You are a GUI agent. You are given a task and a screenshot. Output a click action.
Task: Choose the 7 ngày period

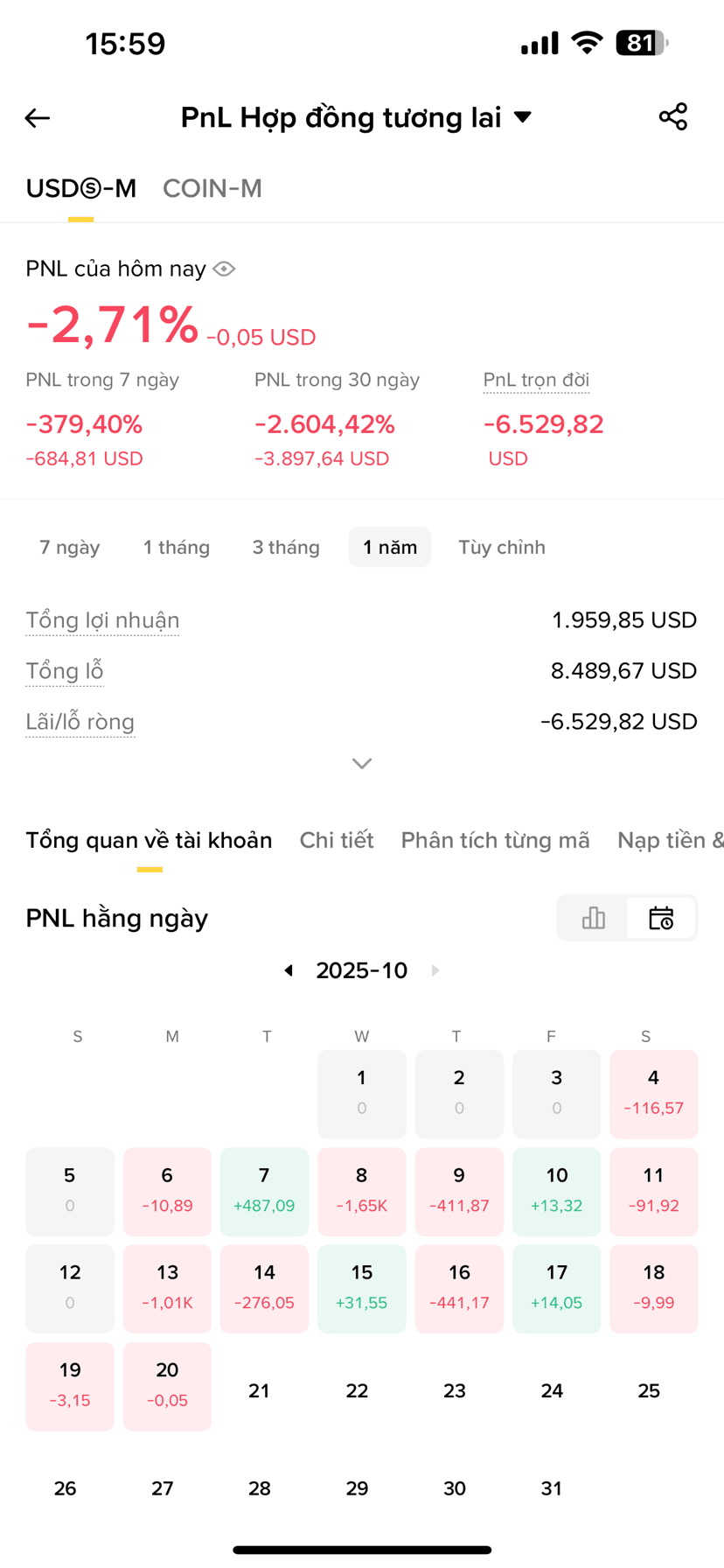pos(70,548)
